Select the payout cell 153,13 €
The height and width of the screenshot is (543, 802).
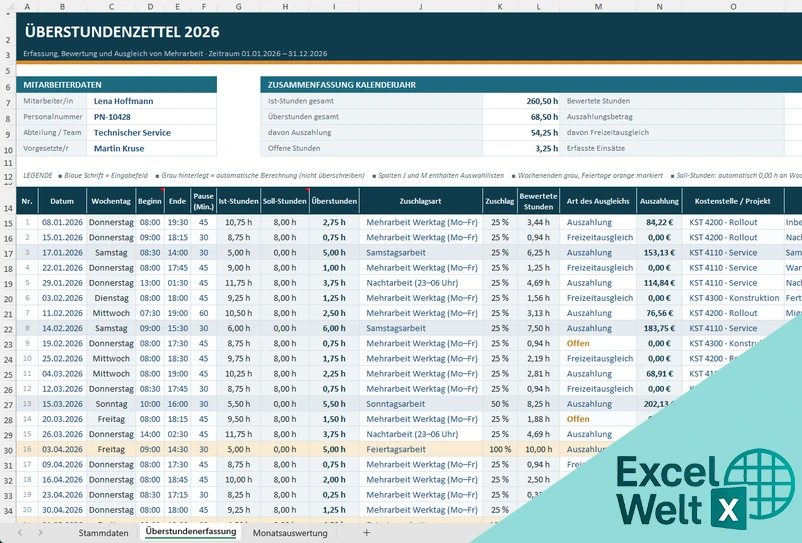point(659,253)
